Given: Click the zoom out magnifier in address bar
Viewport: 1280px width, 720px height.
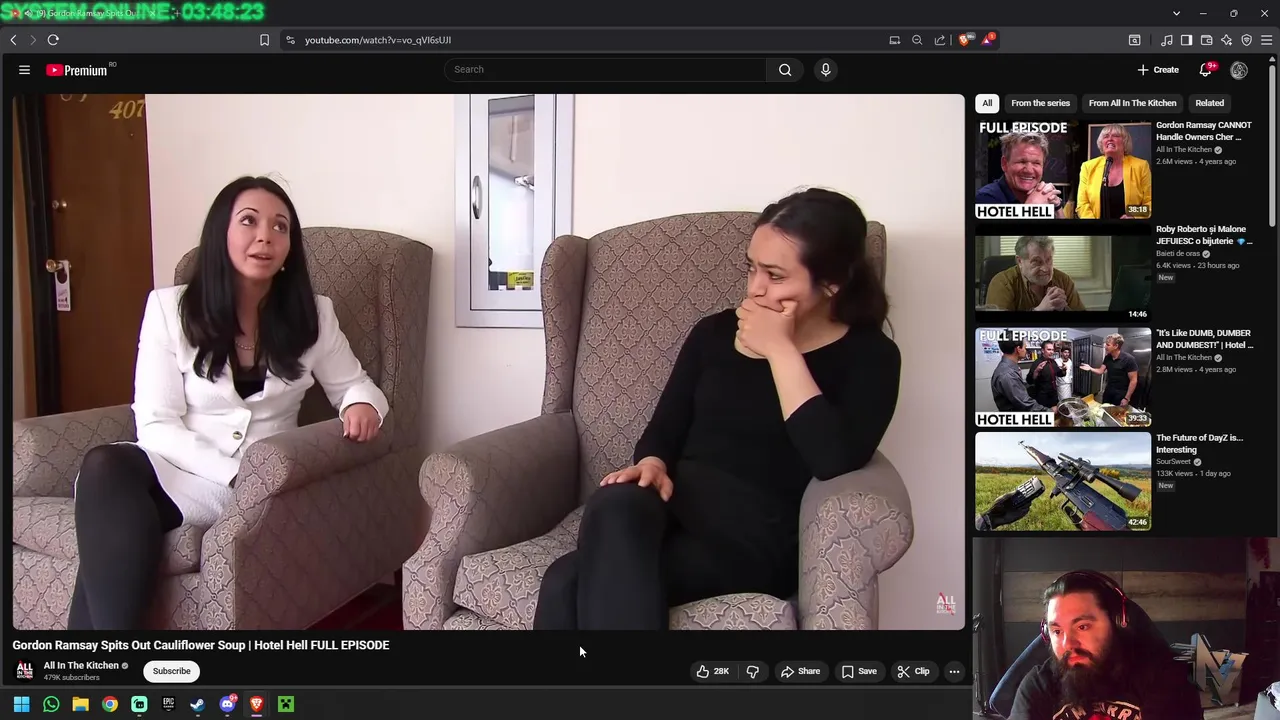Looking at the screenshot, I should coord(917,40).
